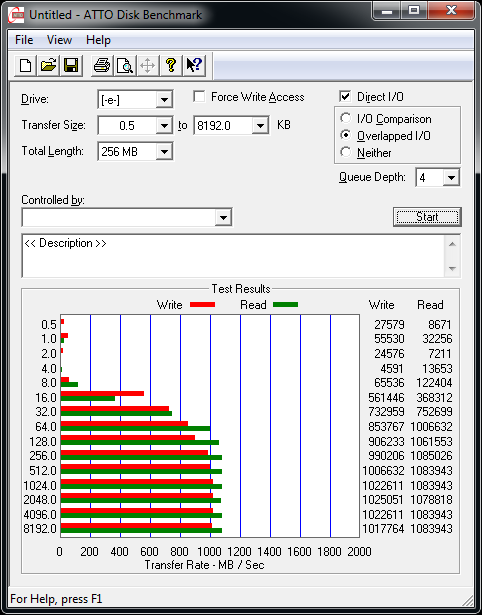Screen dimensions: 482x615
Task: Click the read value 1006632 for 64.0
Action: click(x=431, y=426)
